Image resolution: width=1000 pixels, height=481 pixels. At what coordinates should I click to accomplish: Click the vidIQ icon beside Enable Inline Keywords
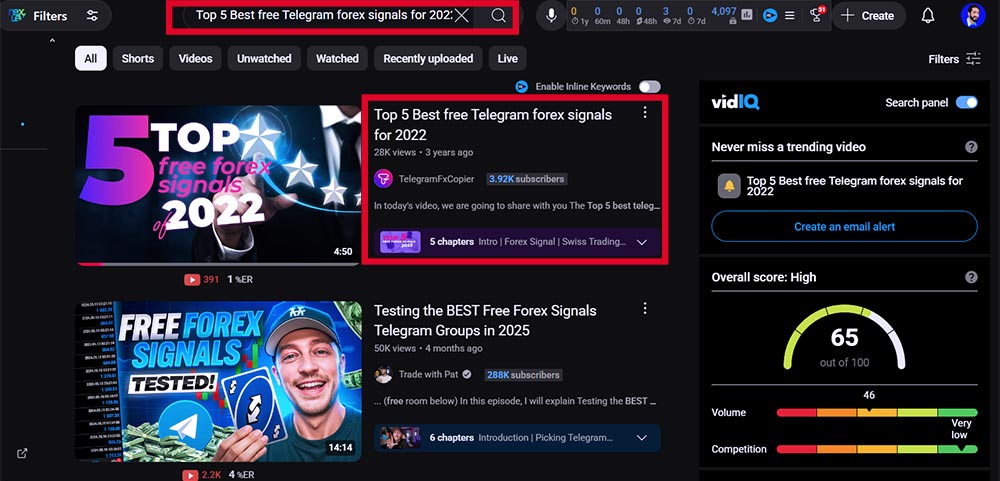(x=522, y=86)
